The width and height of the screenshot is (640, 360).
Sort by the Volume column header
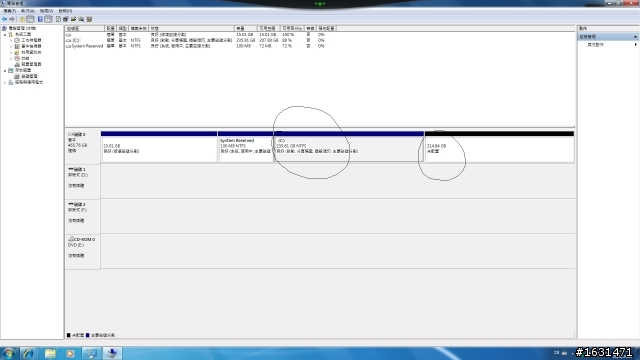pyautogui.click(x=84, y=29)
